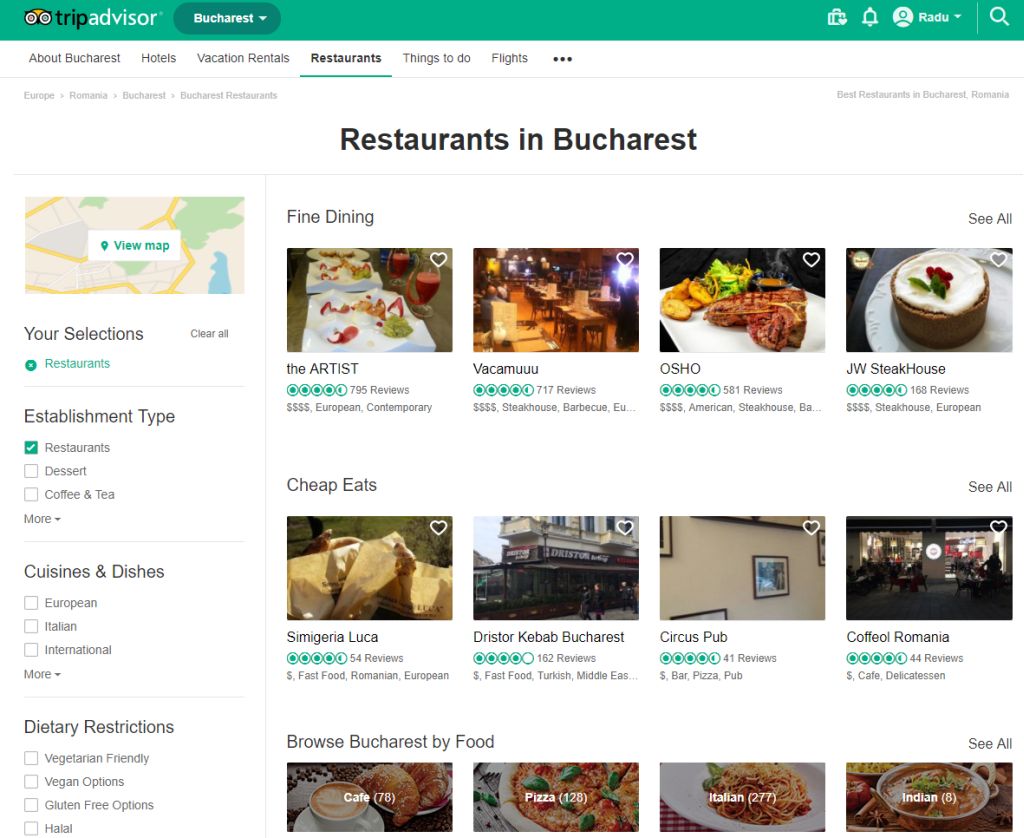Click See All for Fine Dining
Viewport: 1024px width, 838px height.
coord(989,219)
